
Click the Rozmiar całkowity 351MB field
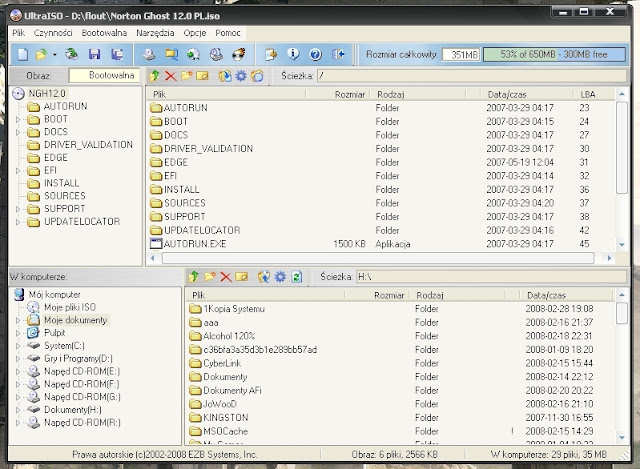tap(461, 54)
